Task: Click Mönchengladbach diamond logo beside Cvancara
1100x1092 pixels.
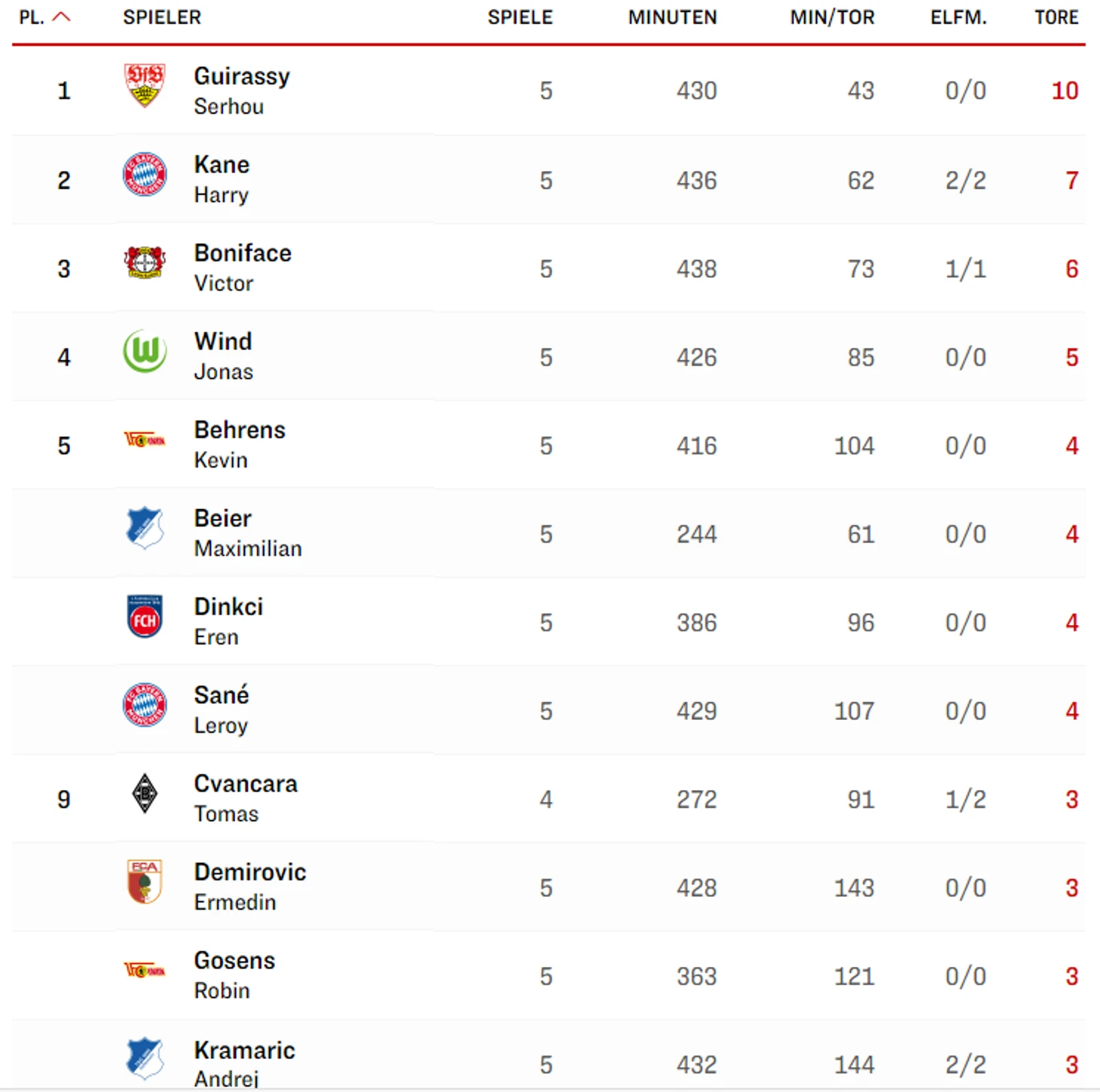Action: click(145, 793)
